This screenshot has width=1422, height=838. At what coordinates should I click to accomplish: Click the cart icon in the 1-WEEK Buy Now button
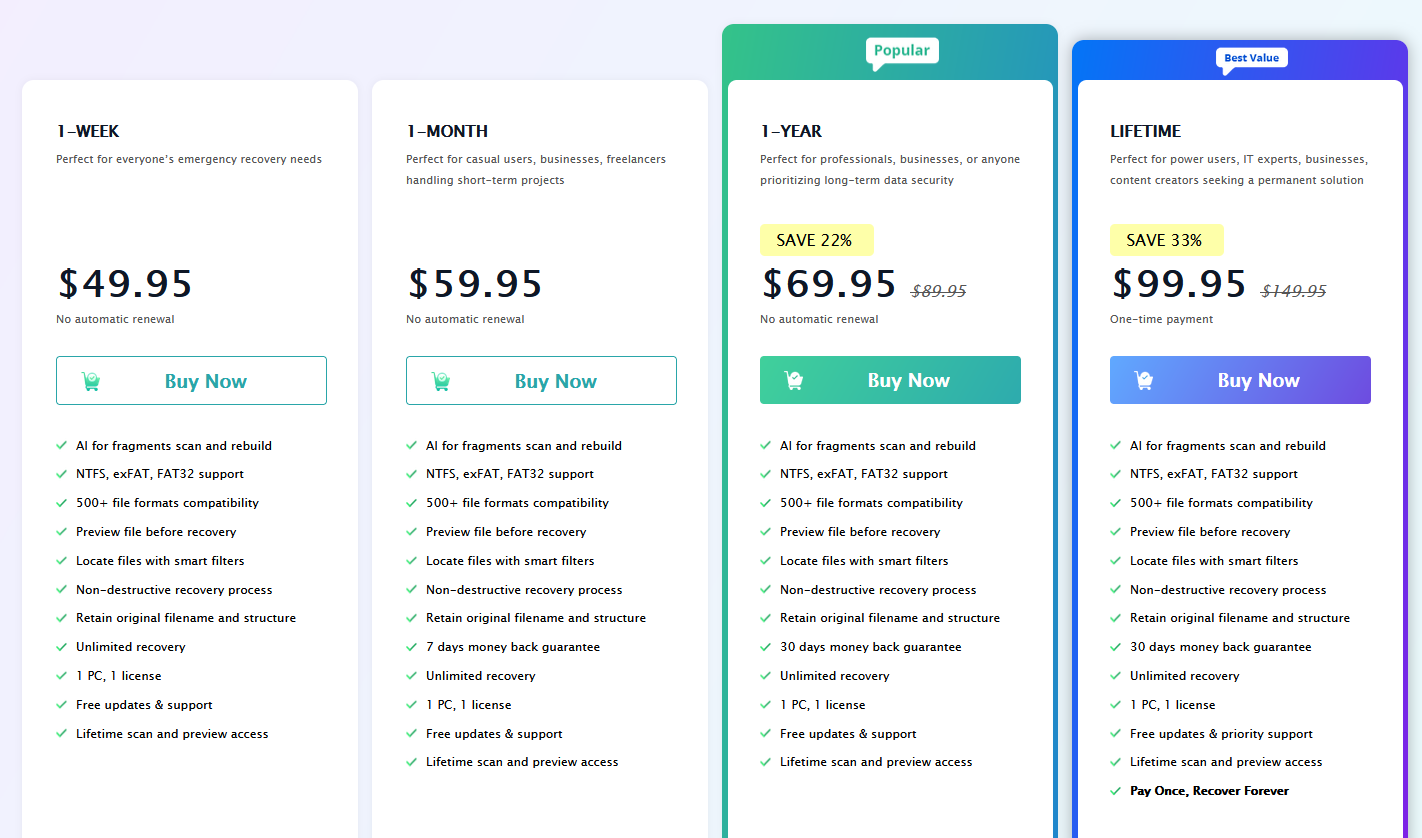(91, 381)
